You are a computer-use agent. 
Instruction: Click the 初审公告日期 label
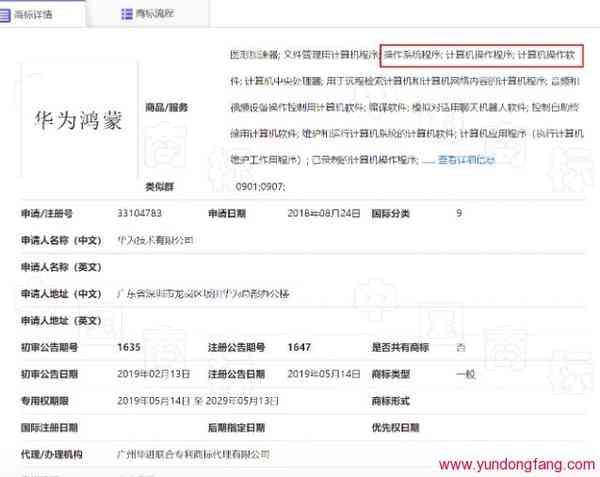pyautogui.click(x=49, y=374)
